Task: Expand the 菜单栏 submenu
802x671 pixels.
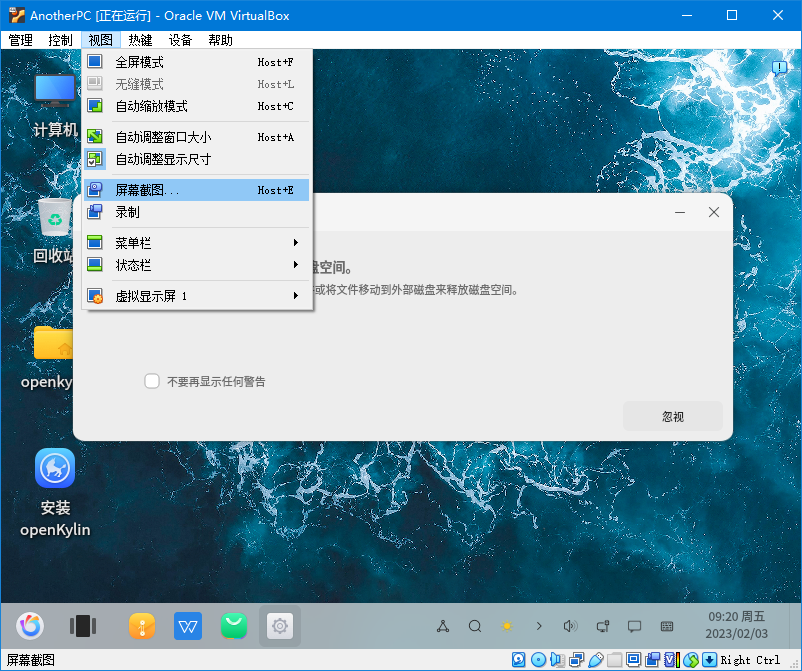Action: coord(197,242)
